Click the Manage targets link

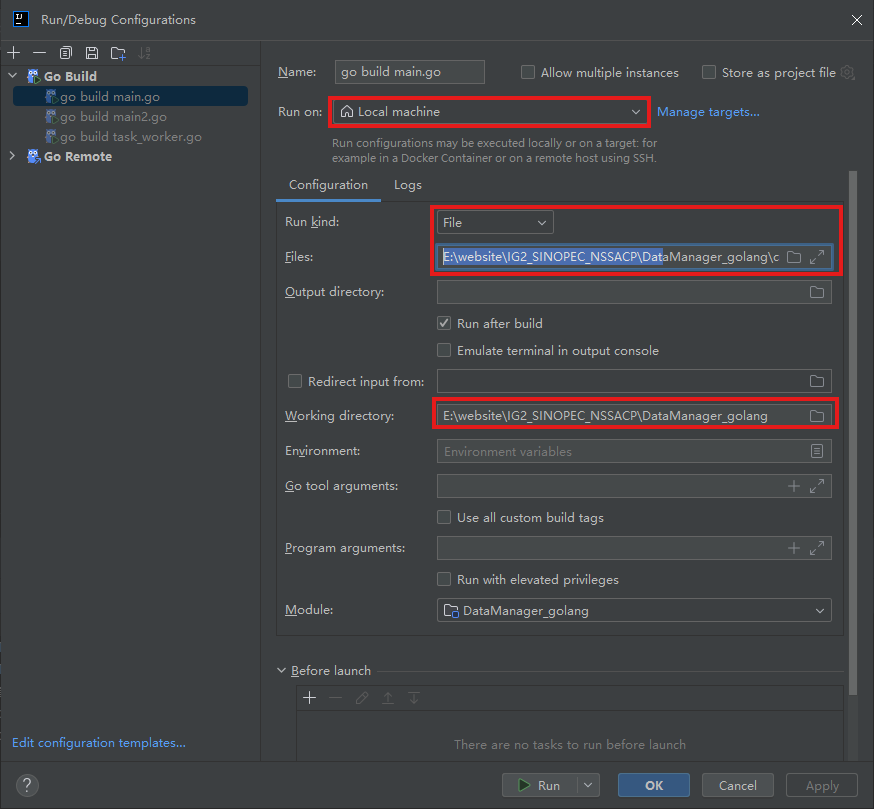click(708, 112)
